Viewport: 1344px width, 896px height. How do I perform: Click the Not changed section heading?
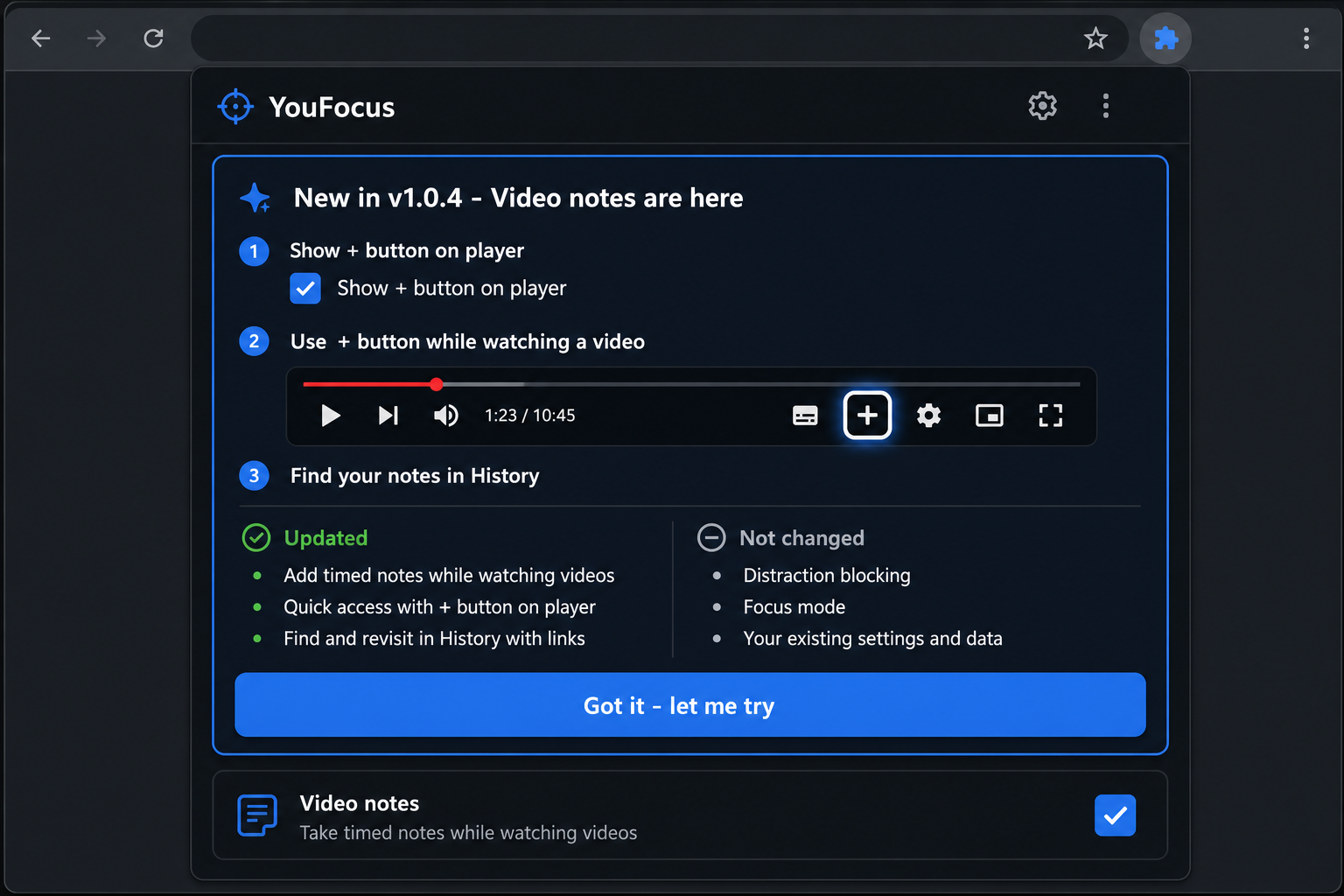coord(801,538)
